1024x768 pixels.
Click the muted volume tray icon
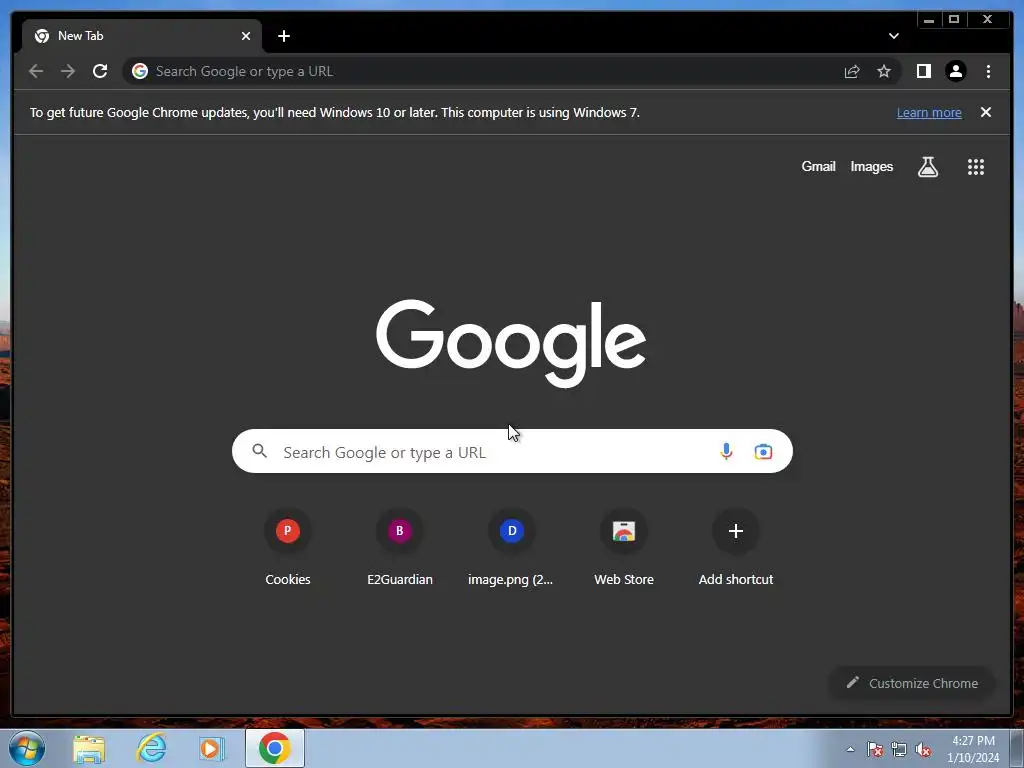click(923, 749)
